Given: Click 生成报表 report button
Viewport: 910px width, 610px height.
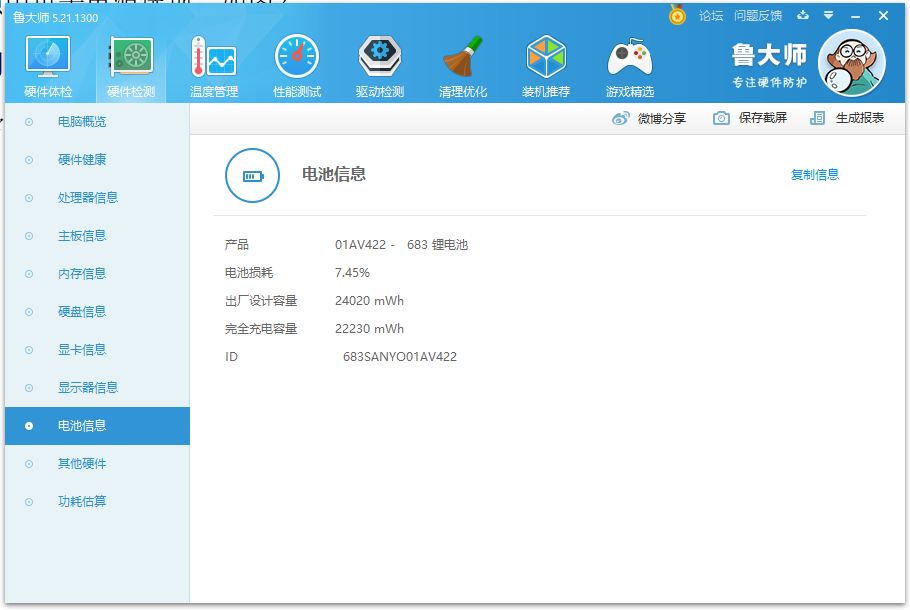Looking at the screenshot, I should point(847,118).
